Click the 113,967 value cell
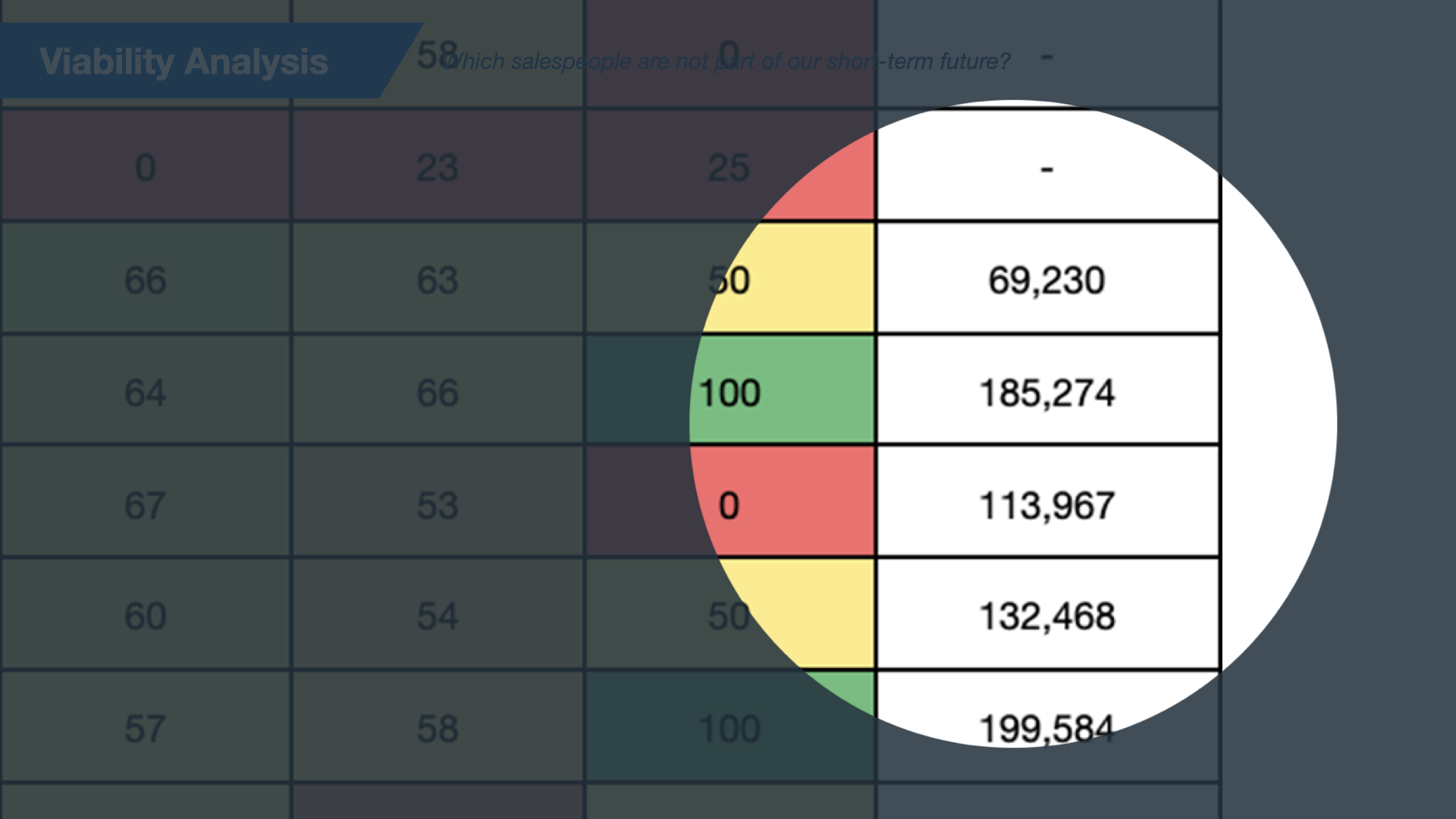Viewport: 1456px width, 819px height. pyautogui.click(x=1047, y=503)
